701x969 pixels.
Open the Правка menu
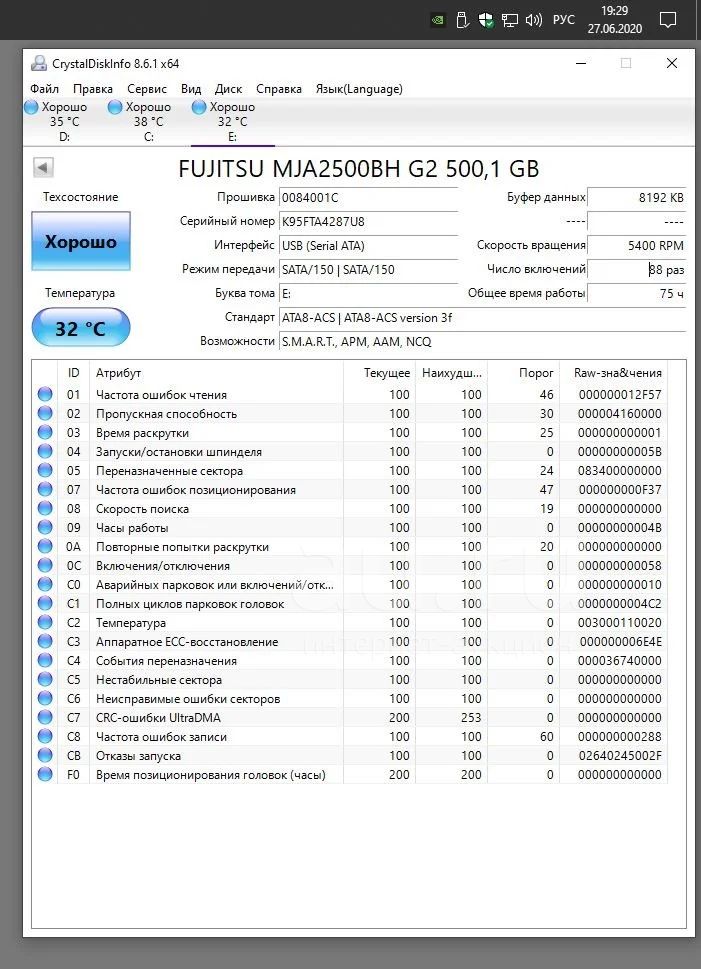click(x=93, y=89)
